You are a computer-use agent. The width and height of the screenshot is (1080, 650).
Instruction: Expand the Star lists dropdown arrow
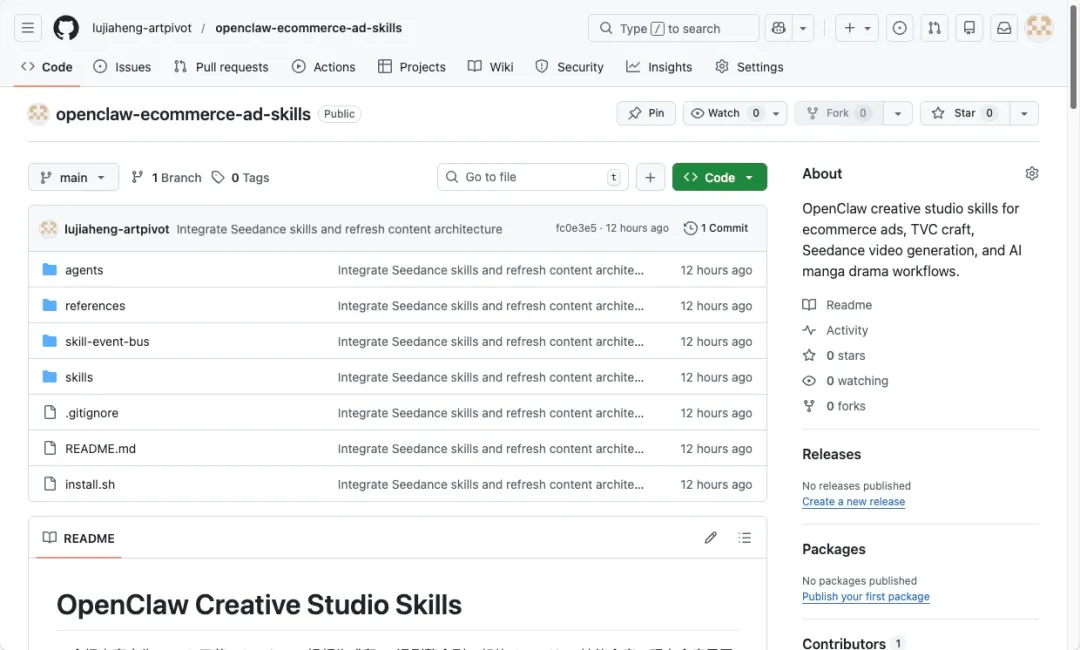tap(1023, 113)
